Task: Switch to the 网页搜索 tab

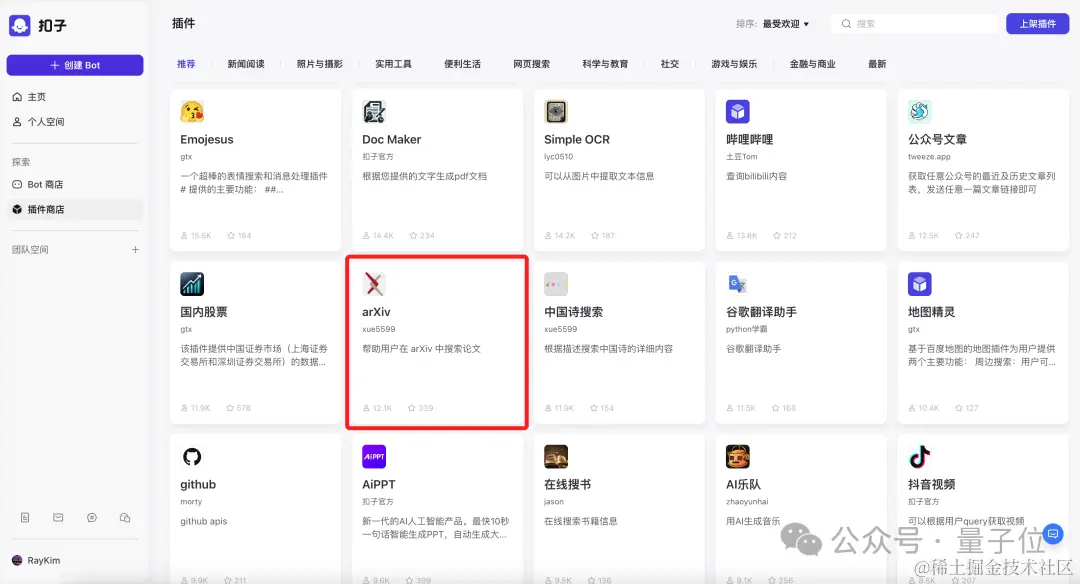Action: coord(531,64)
